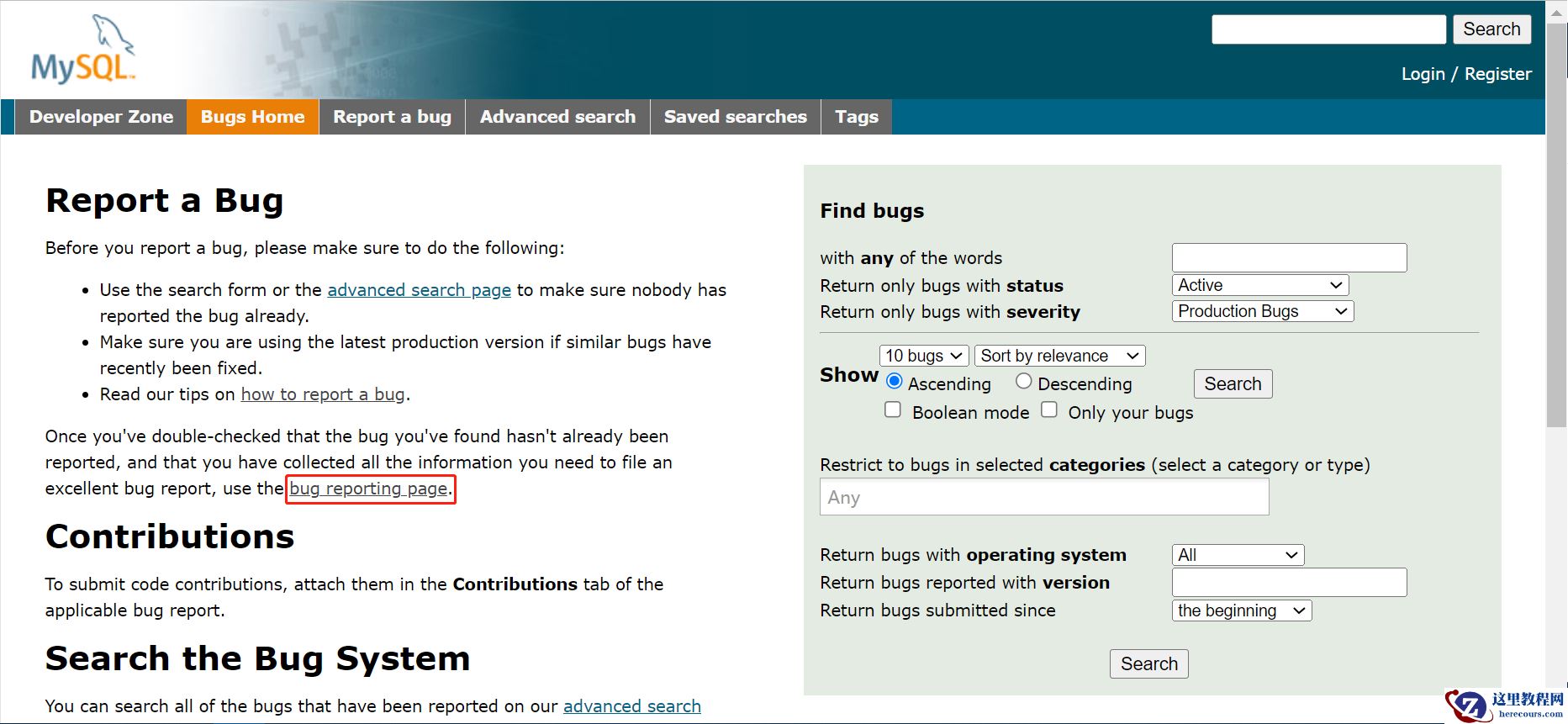This screenshot has width=1568, height=724.
Task: Select the Ascending radio button
Action: [x=895, y=381]
